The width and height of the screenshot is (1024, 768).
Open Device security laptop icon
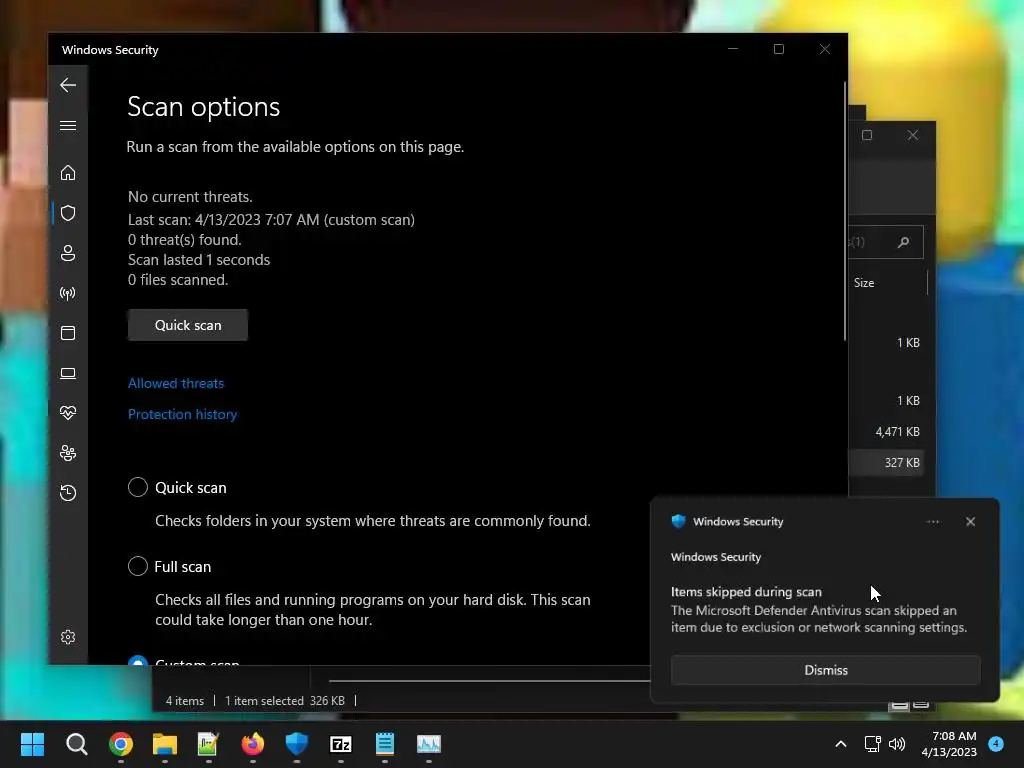click(x=68, y=373)
